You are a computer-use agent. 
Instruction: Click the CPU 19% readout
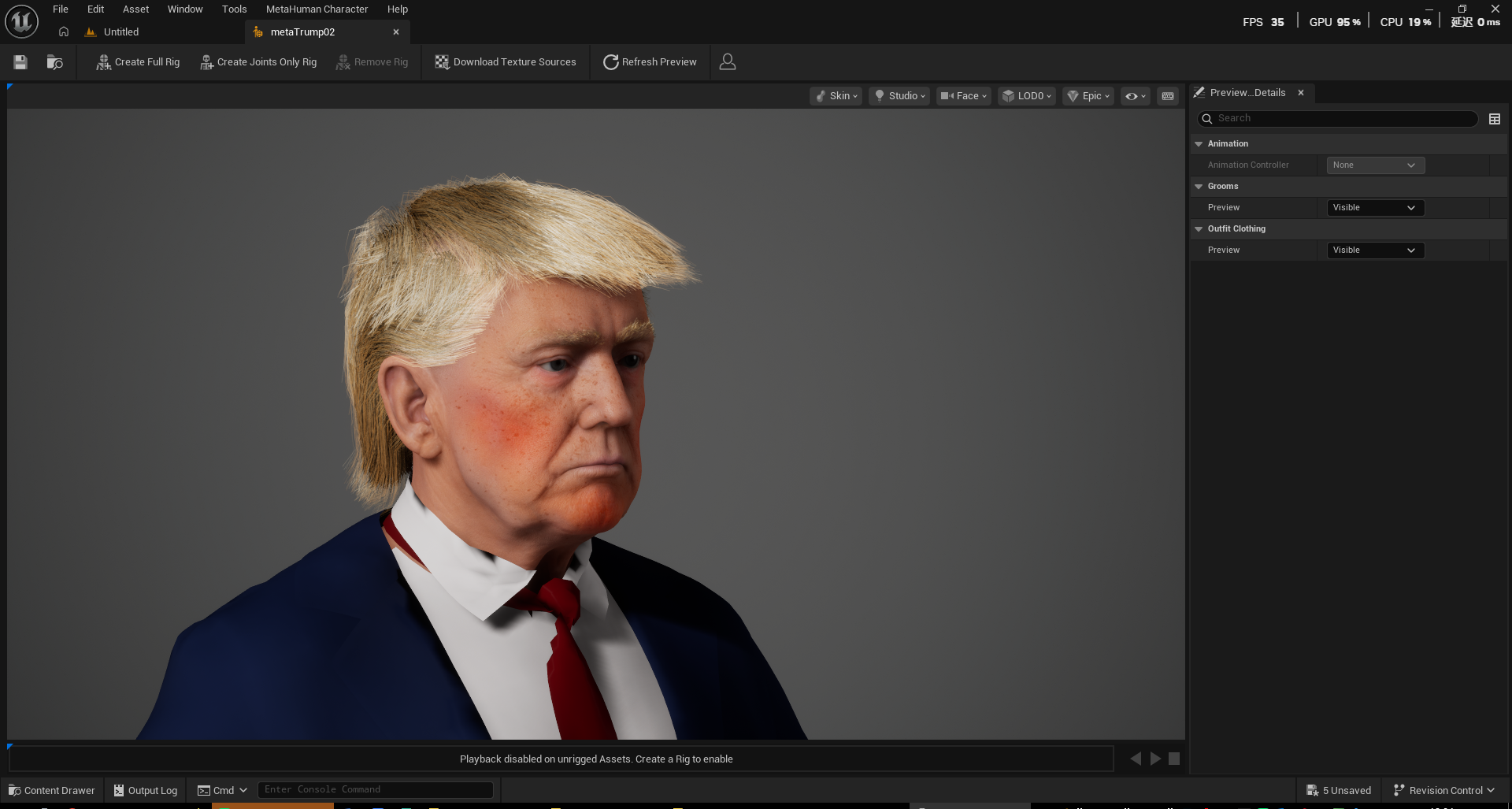coord(1406,22)
